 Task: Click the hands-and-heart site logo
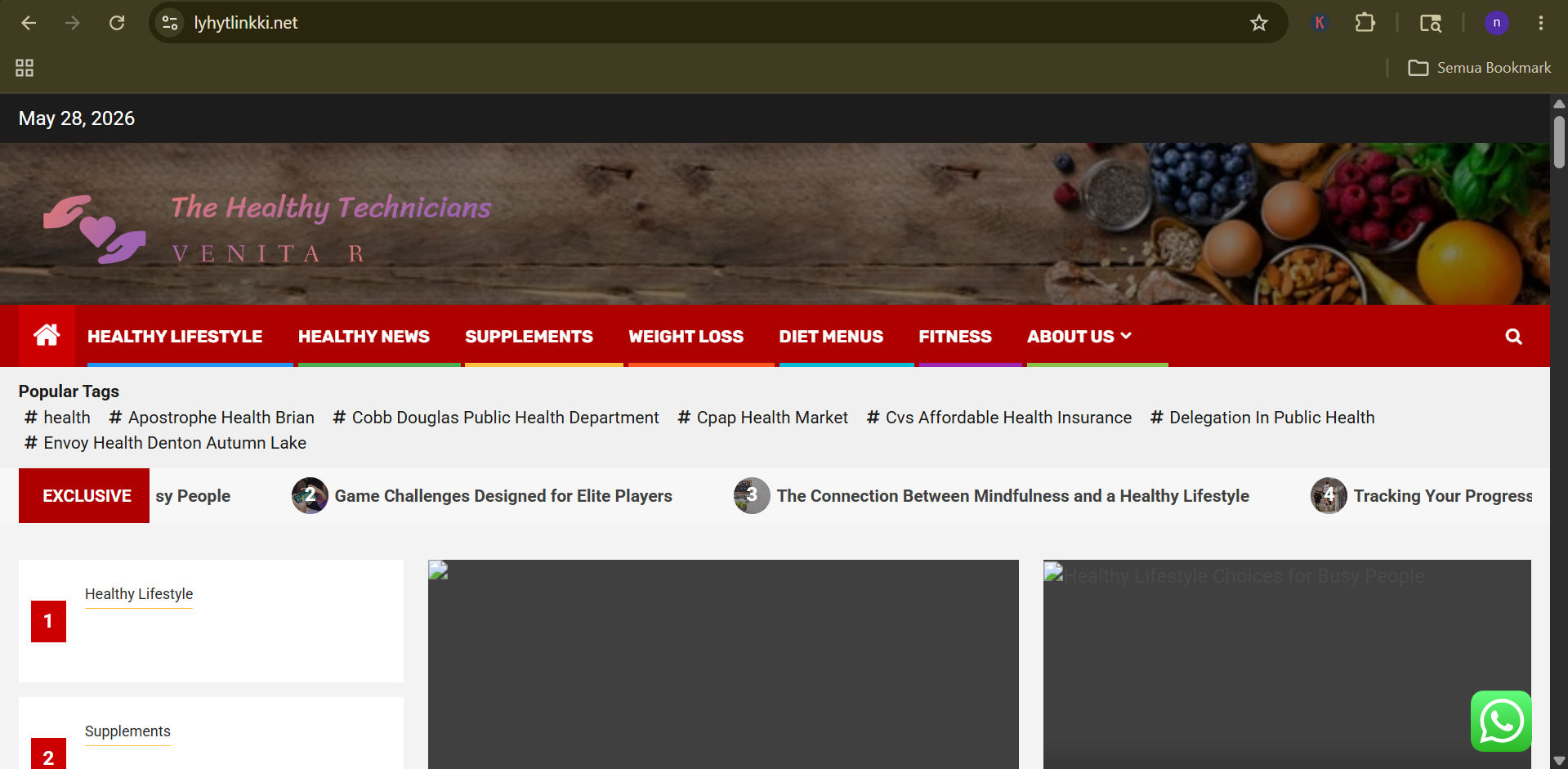coord(95,229)
